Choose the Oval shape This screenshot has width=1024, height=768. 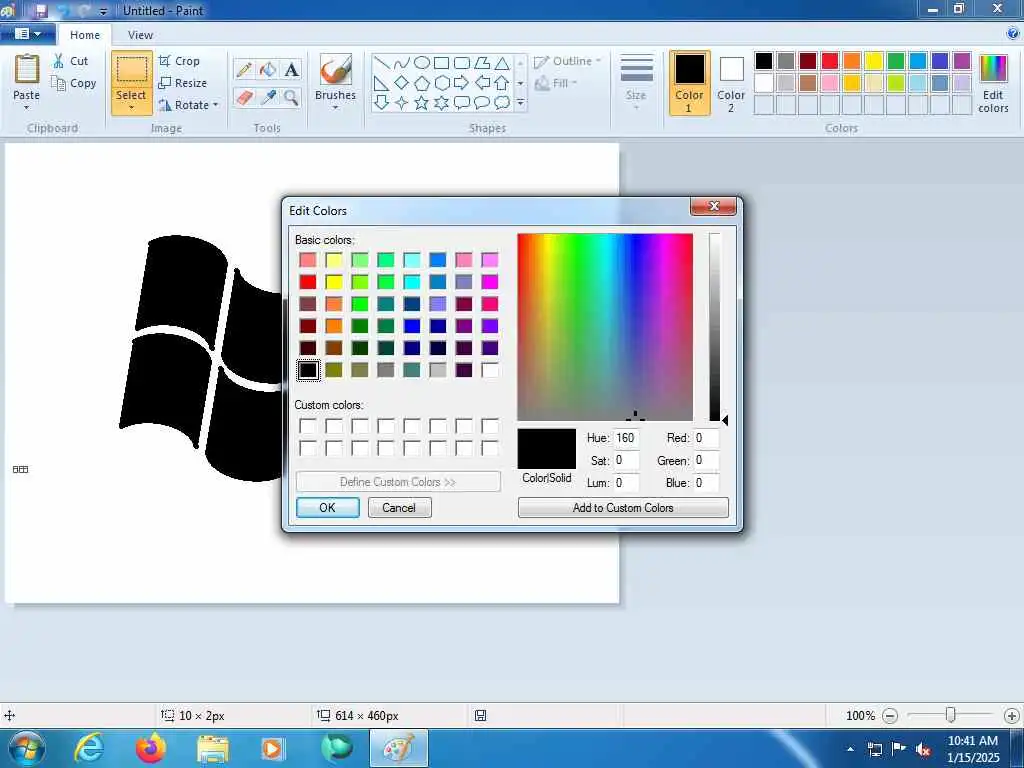point(422,63)
